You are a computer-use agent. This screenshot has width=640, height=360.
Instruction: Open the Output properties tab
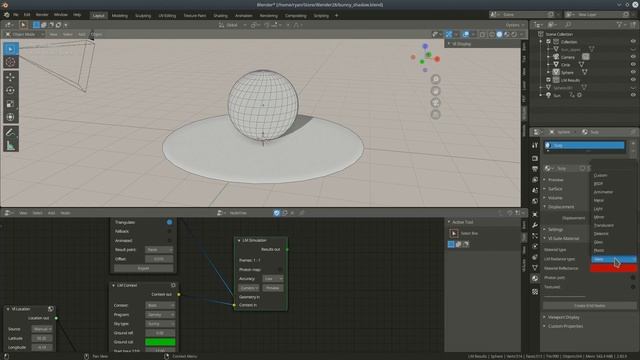pyautogui.click(x=535, y=169)
